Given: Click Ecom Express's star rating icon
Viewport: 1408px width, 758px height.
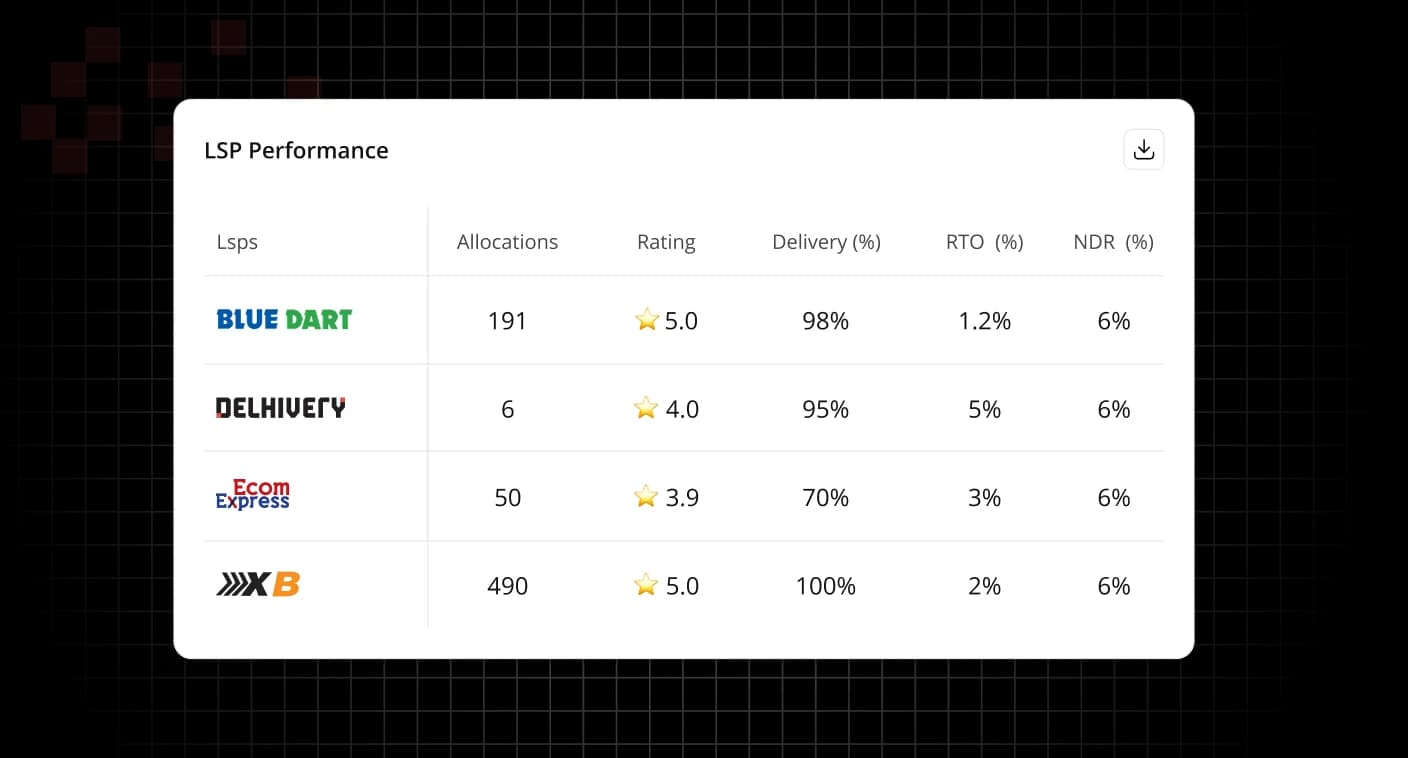Looking at the screenshot, I should [647, 496].
